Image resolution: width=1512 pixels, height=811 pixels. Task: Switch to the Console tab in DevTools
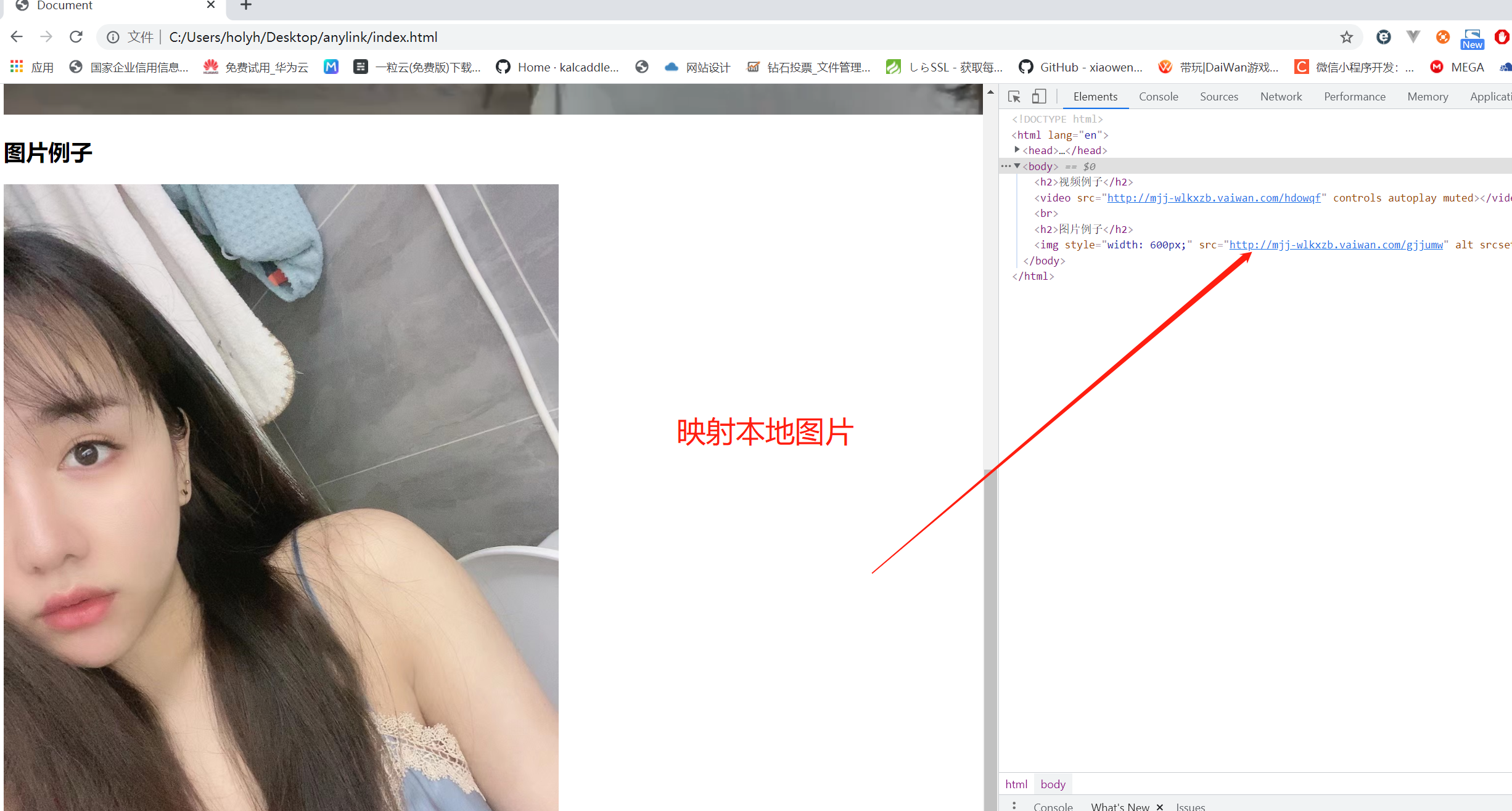click(x=1158, y=96)
